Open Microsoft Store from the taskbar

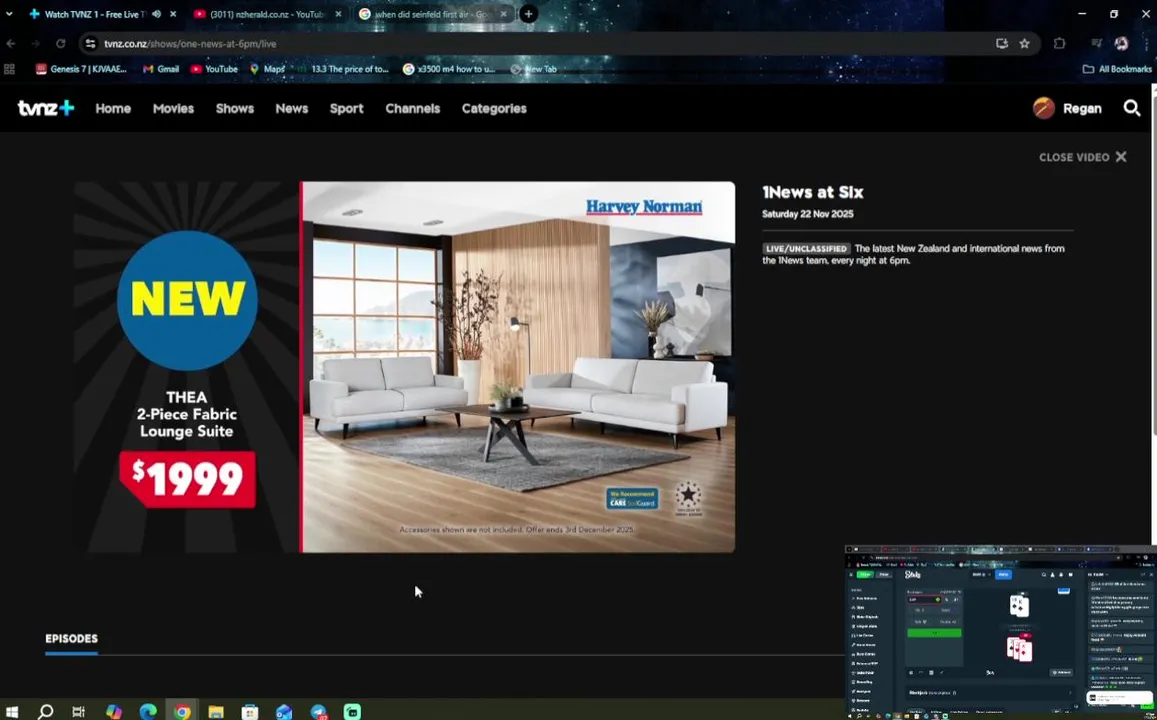[x=250, y=712]
